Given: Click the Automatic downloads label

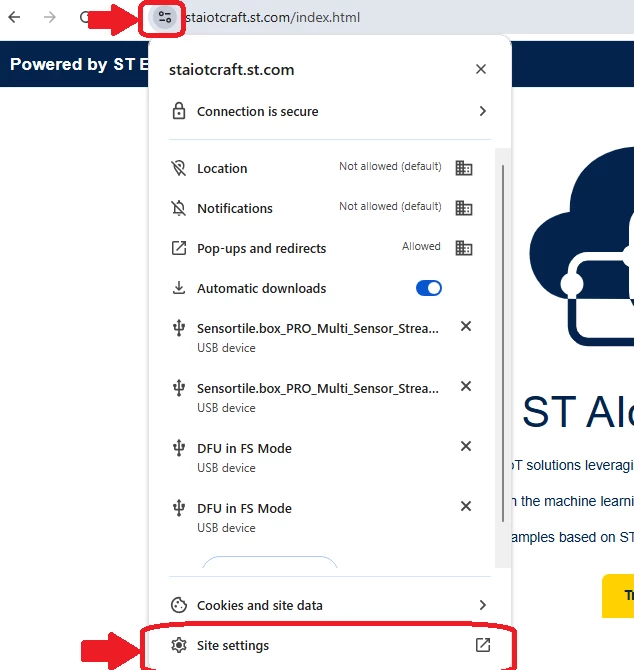Looking at the screenshot, I should click(262, 288).
